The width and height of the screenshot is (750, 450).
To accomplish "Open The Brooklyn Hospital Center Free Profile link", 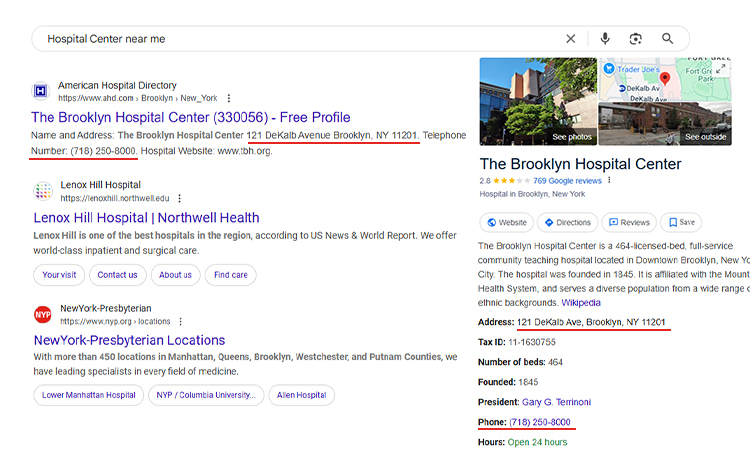I will (x=190, y=117).
